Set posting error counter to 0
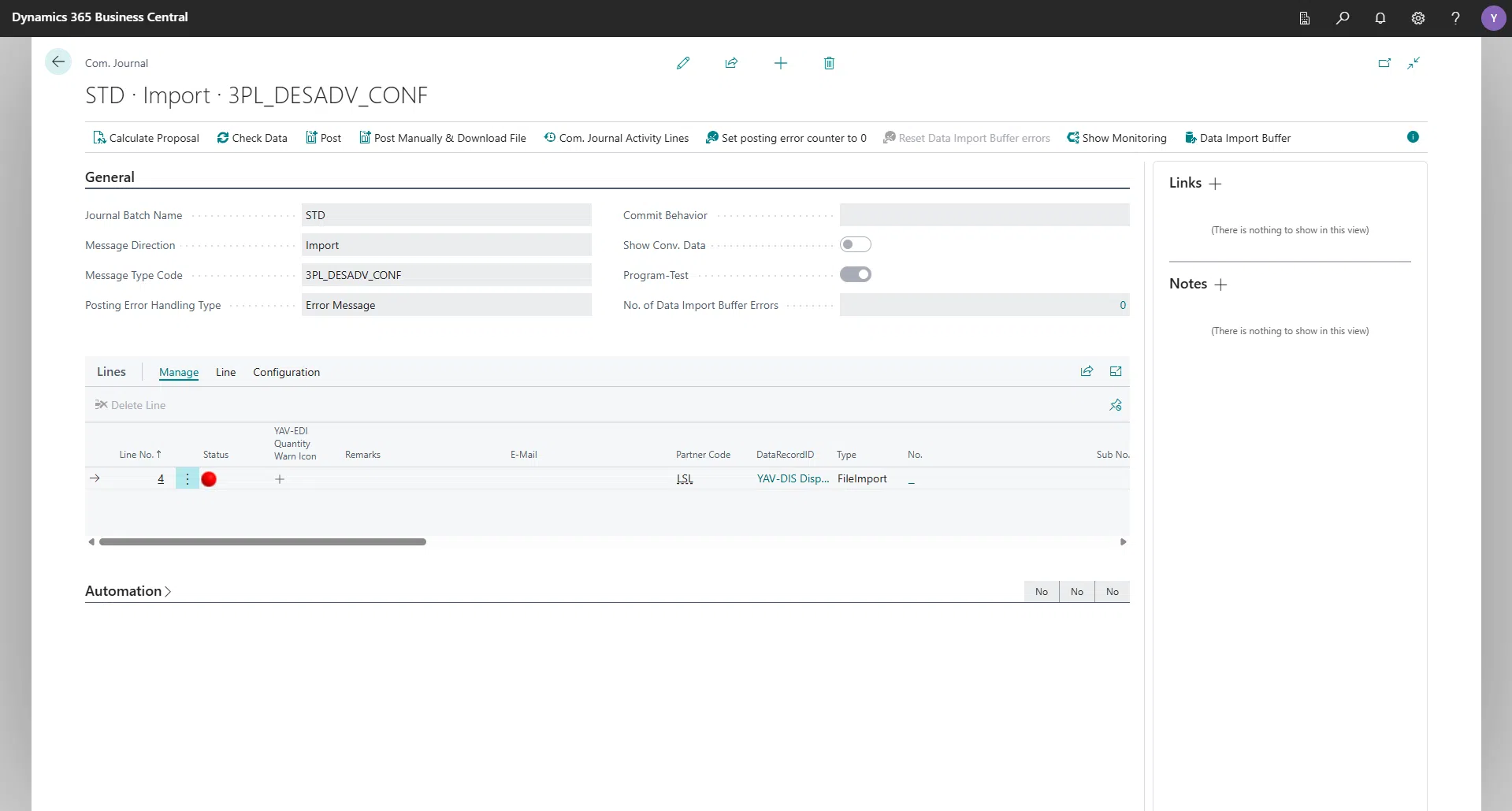The height and width of the screenshot is (811, 1512). [x=787, y=137]
